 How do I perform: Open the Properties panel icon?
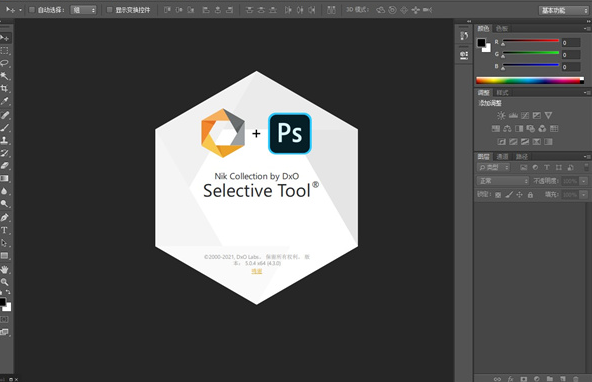coord(464,55)
